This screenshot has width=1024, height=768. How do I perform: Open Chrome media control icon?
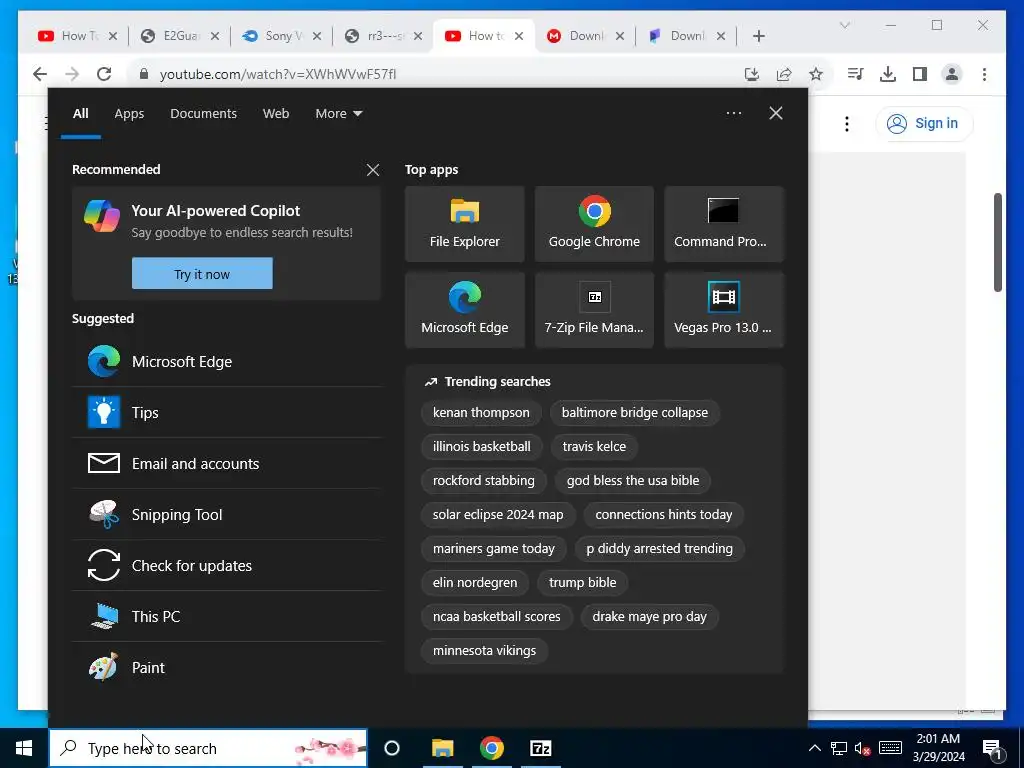pos(855,74)
